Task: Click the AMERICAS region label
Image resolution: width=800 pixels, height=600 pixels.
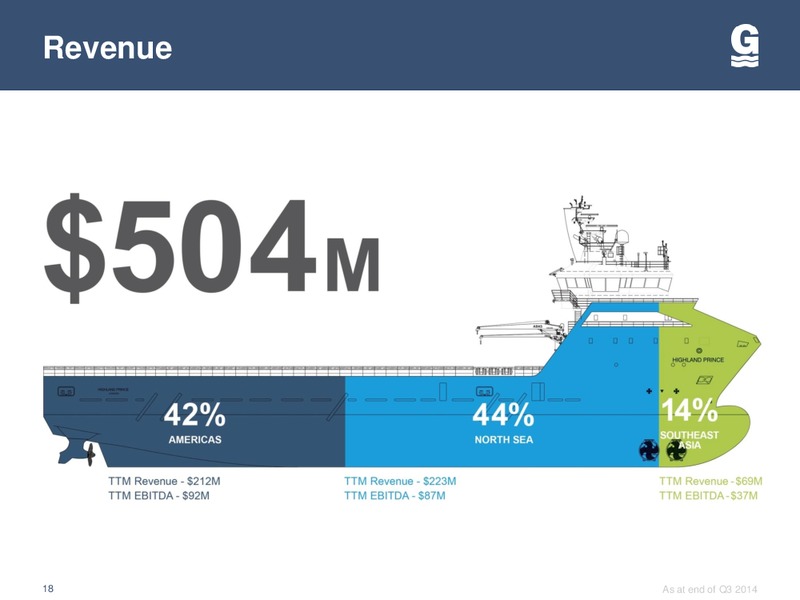Action: (x=195, y=440)
